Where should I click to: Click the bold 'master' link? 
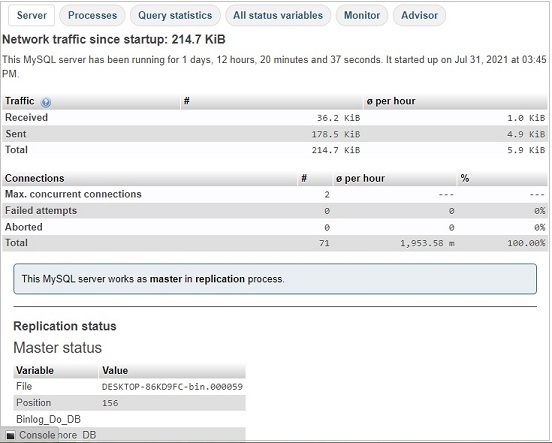(166, 279)
